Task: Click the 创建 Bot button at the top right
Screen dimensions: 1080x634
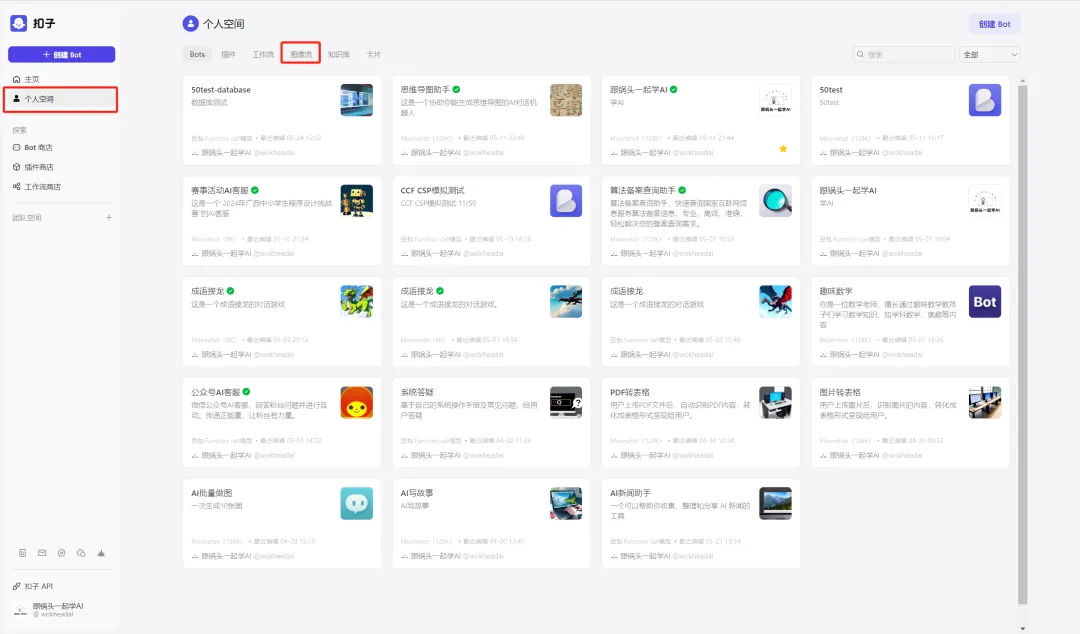Action: 995,24
